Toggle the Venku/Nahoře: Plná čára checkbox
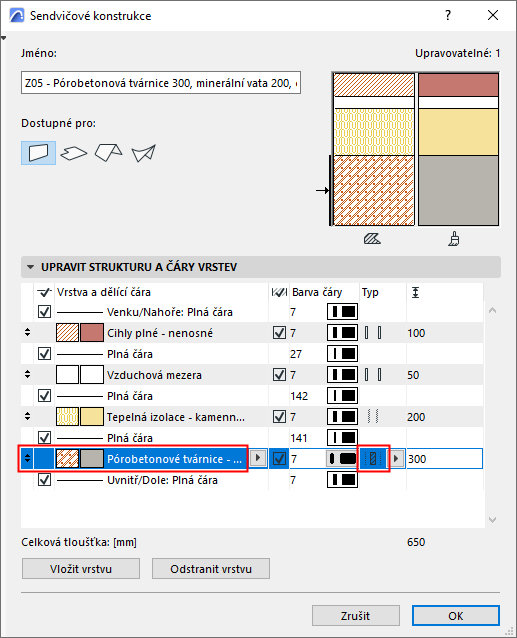 (44, 312)
